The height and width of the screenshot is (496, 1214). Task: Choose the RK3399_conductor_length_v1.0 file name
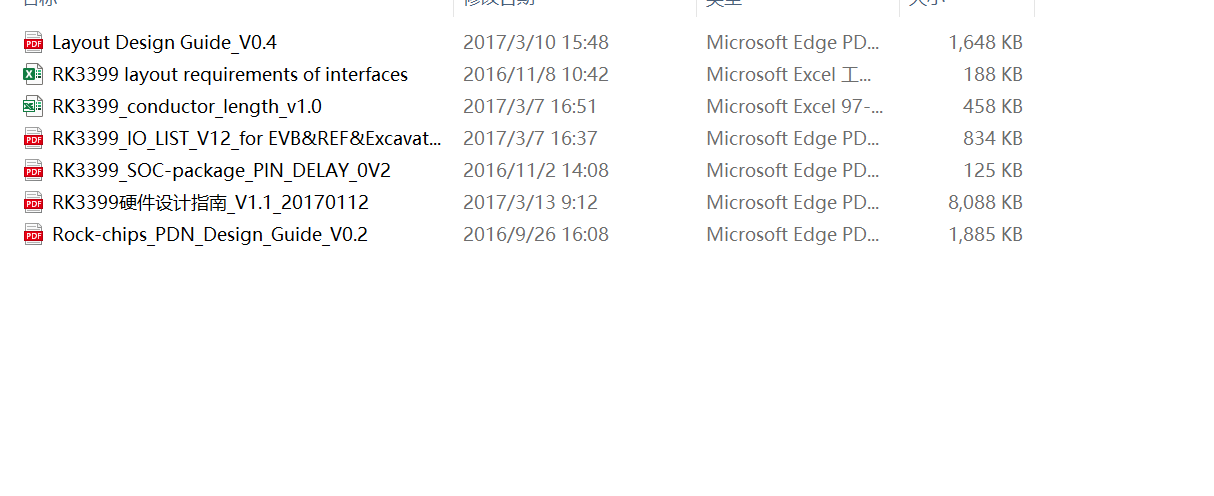[x=187, y=107]
